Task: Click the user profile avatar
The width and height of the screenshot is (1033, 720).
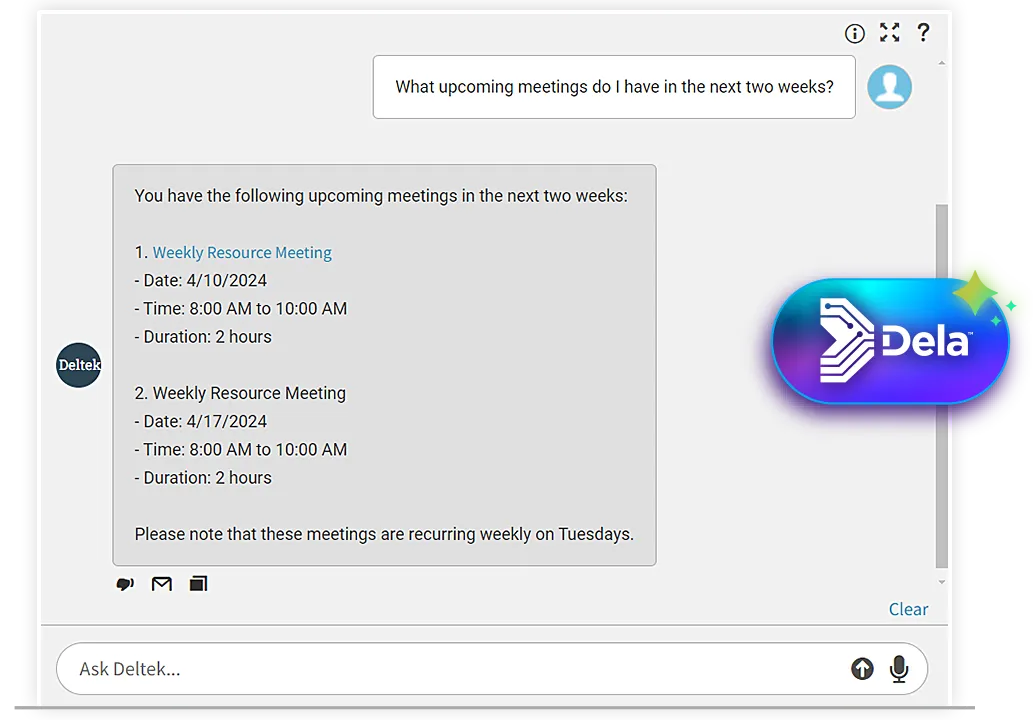Action: (889, 87)
